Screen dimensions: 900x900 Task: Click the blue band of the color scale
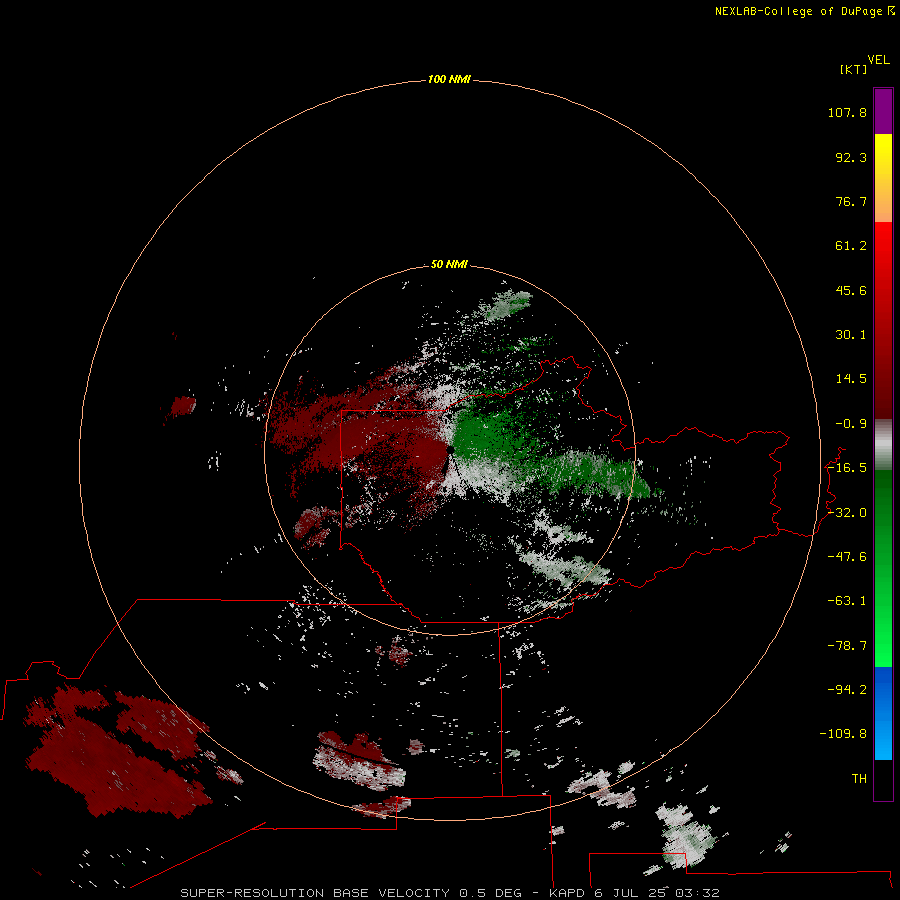pyautogui.click(x=883, y=713)
